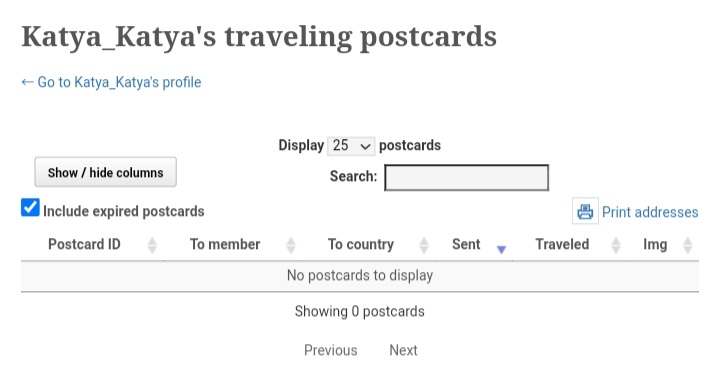Click the Previous pagination button

330,350
